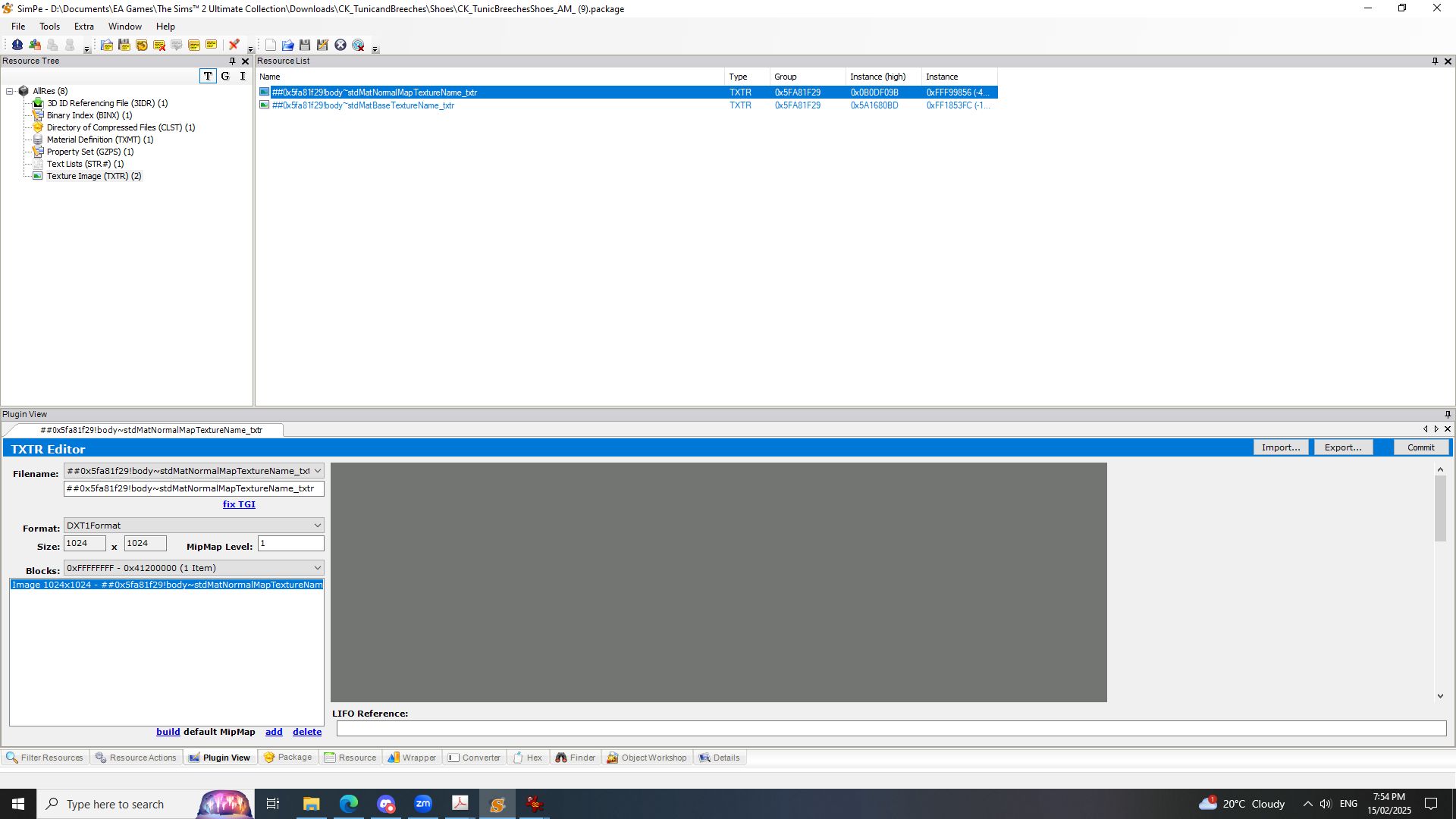1456x819 pixels.
Task: Click the Commit button
Action: 1421,447
